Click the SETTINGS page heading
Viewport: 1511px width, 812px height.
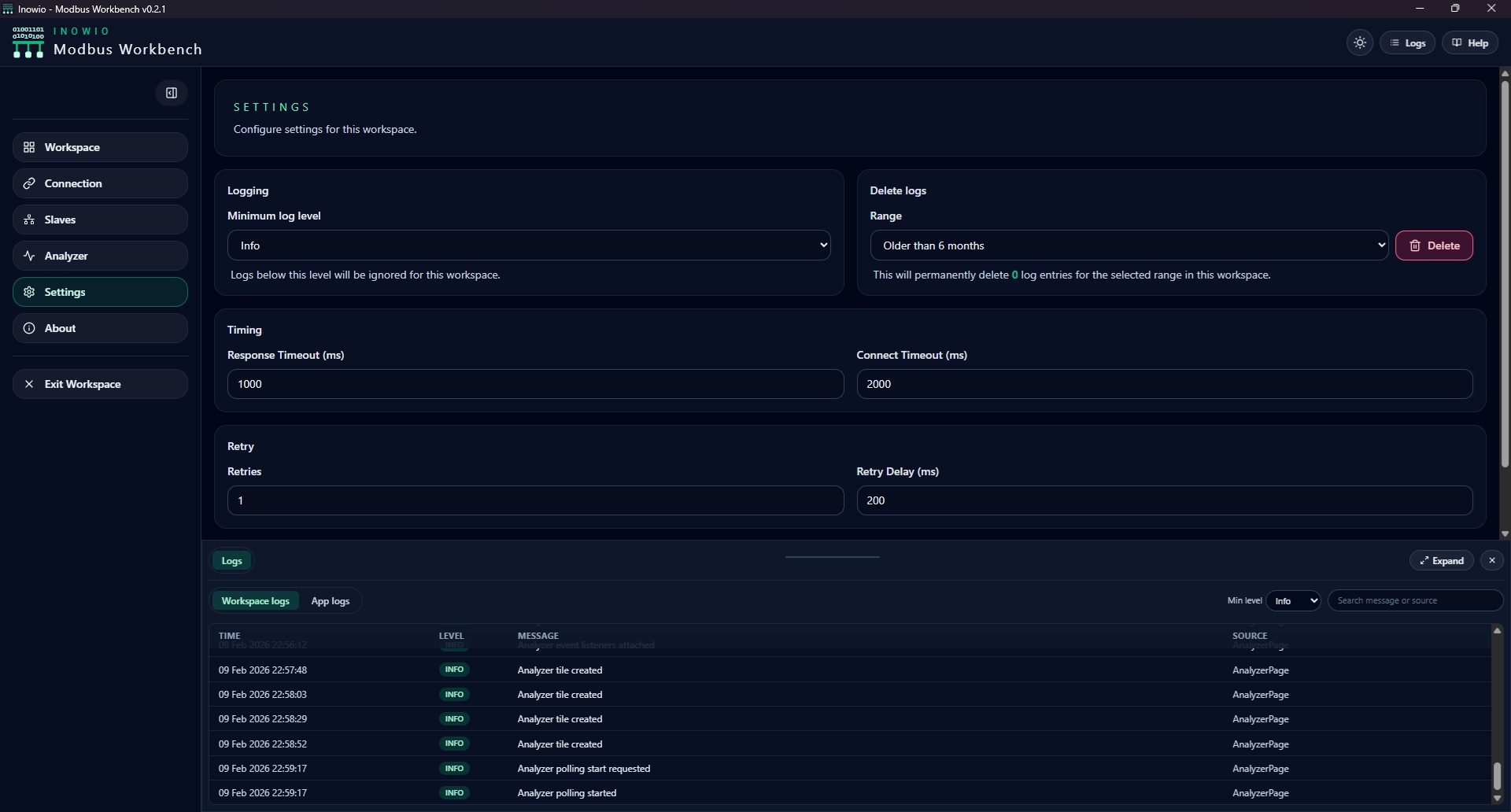pos(272,107)
